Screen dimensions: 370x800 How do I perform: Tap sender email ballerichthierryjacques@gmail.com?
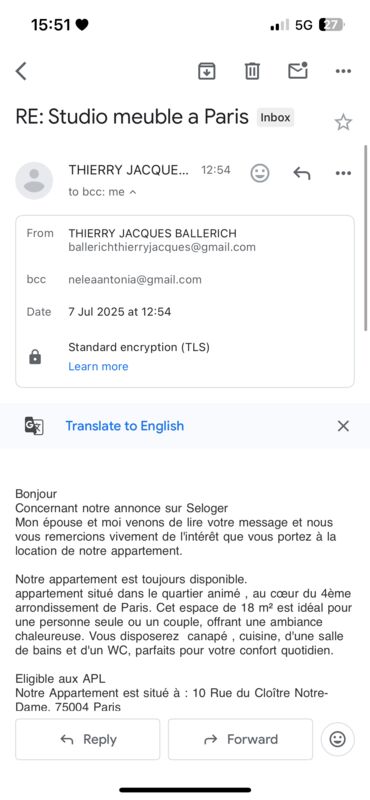(162, 247)
